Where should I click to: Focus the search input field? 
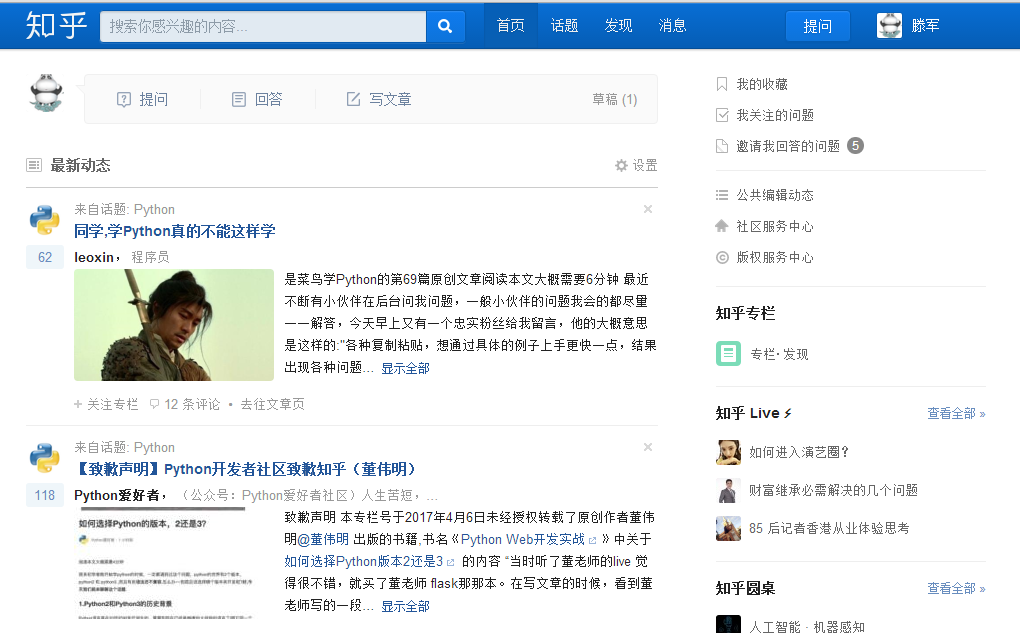click(x=263, y=26)
